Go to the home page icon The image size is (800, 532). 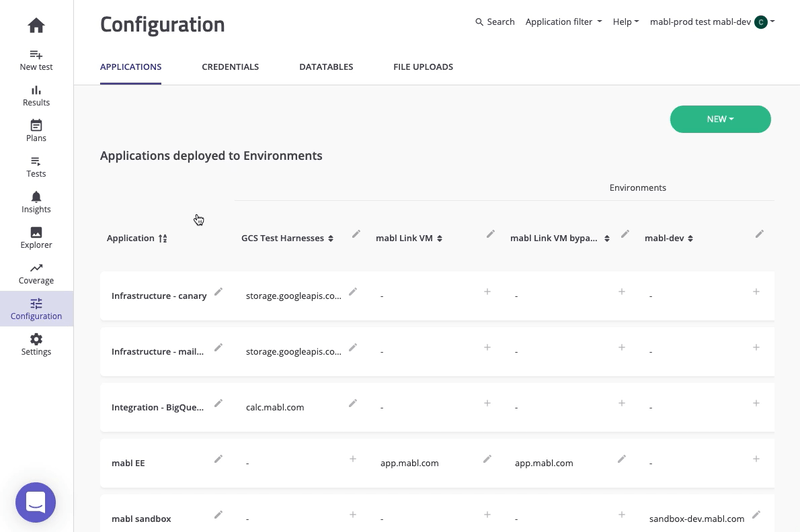click(36, 25)
